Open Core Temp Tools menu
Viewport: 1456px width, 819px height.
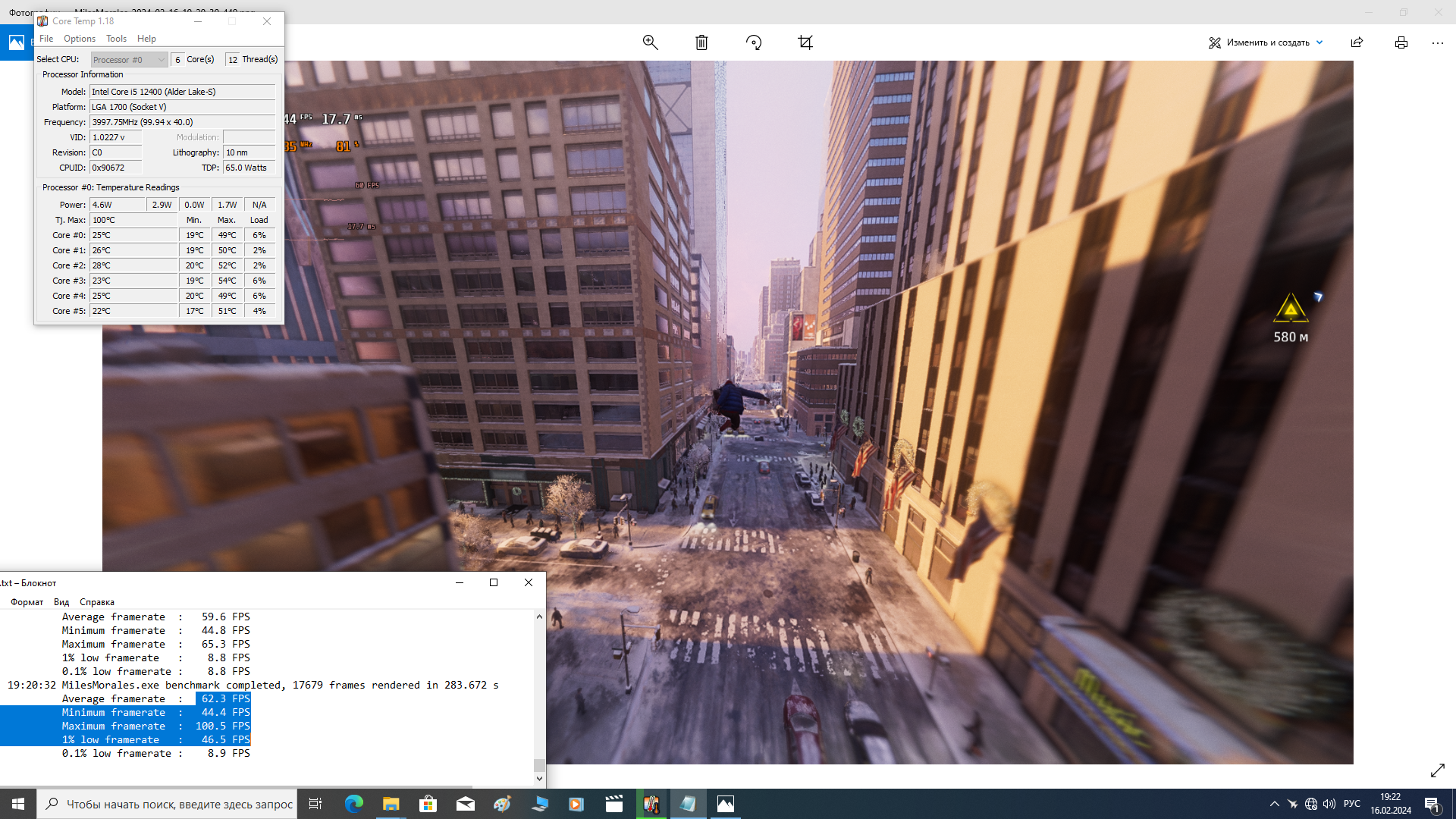click(116, 39)
